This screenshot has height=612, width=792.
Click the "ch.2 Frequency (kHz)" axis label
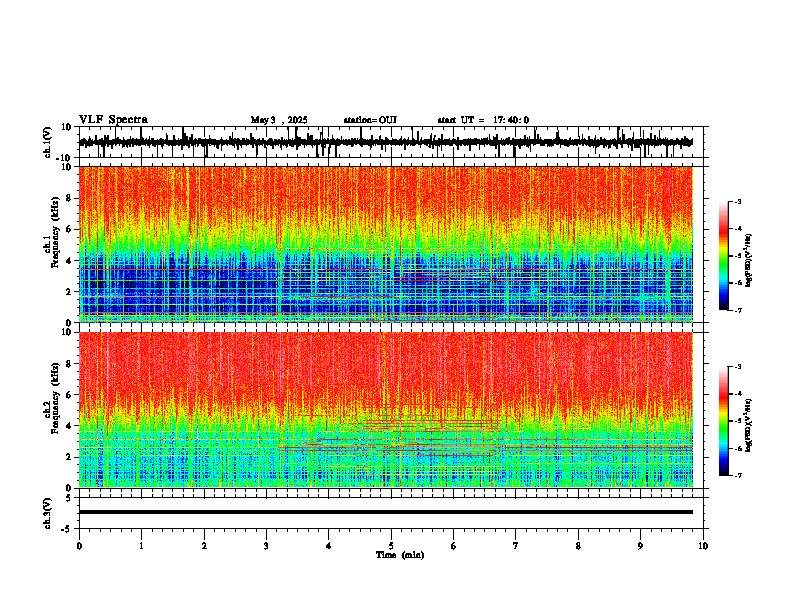51,398
